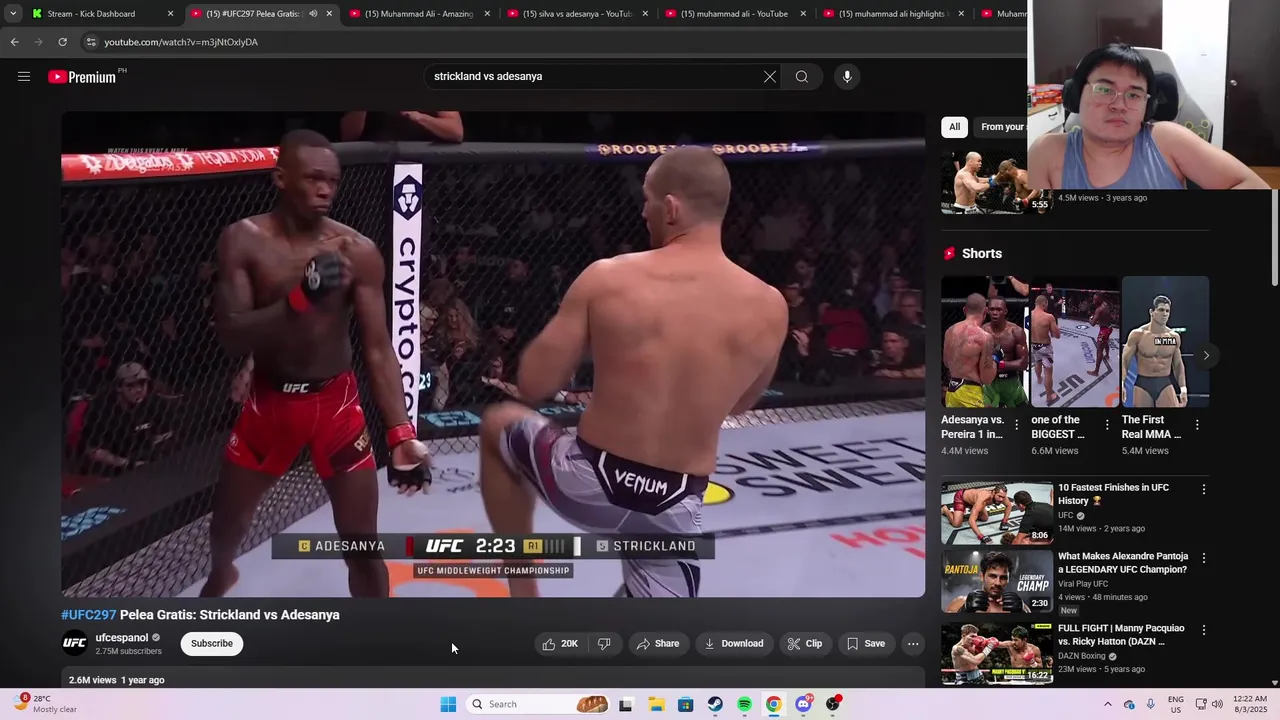Dislike the video with thumbs-down
The image size is (1280, 720).
pyautogui.click(x=604, y=644)
